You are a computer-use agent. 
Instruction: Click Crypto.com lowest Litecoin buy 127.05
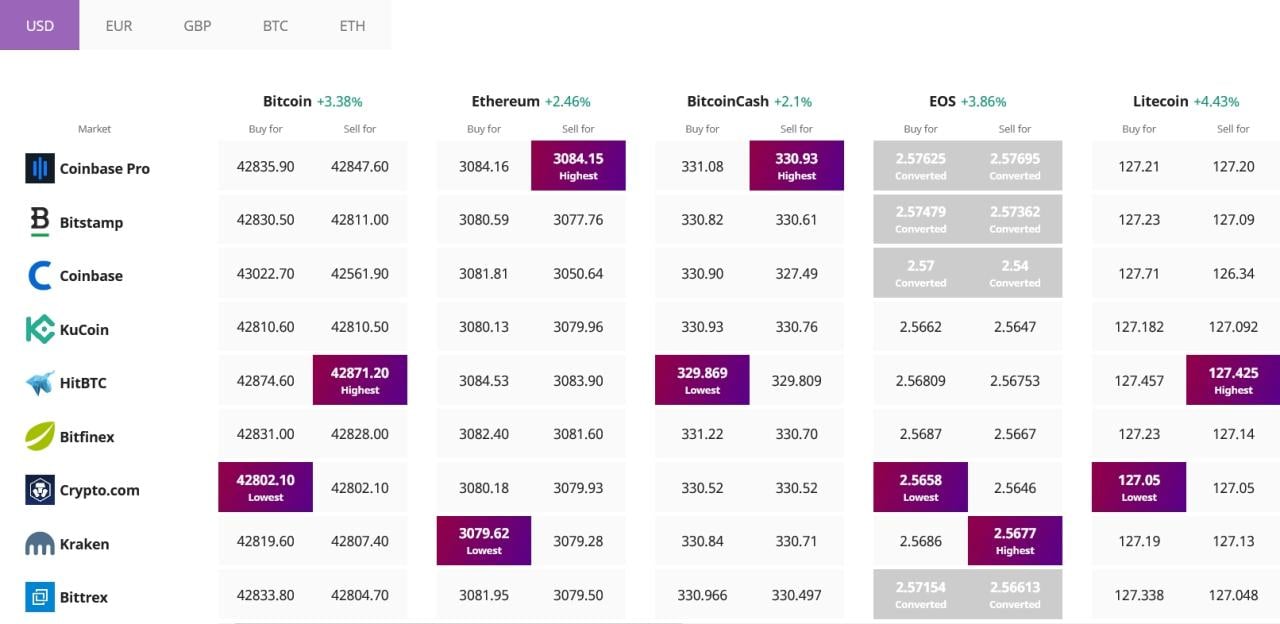pyautogui.click(x=1139, y=486)
